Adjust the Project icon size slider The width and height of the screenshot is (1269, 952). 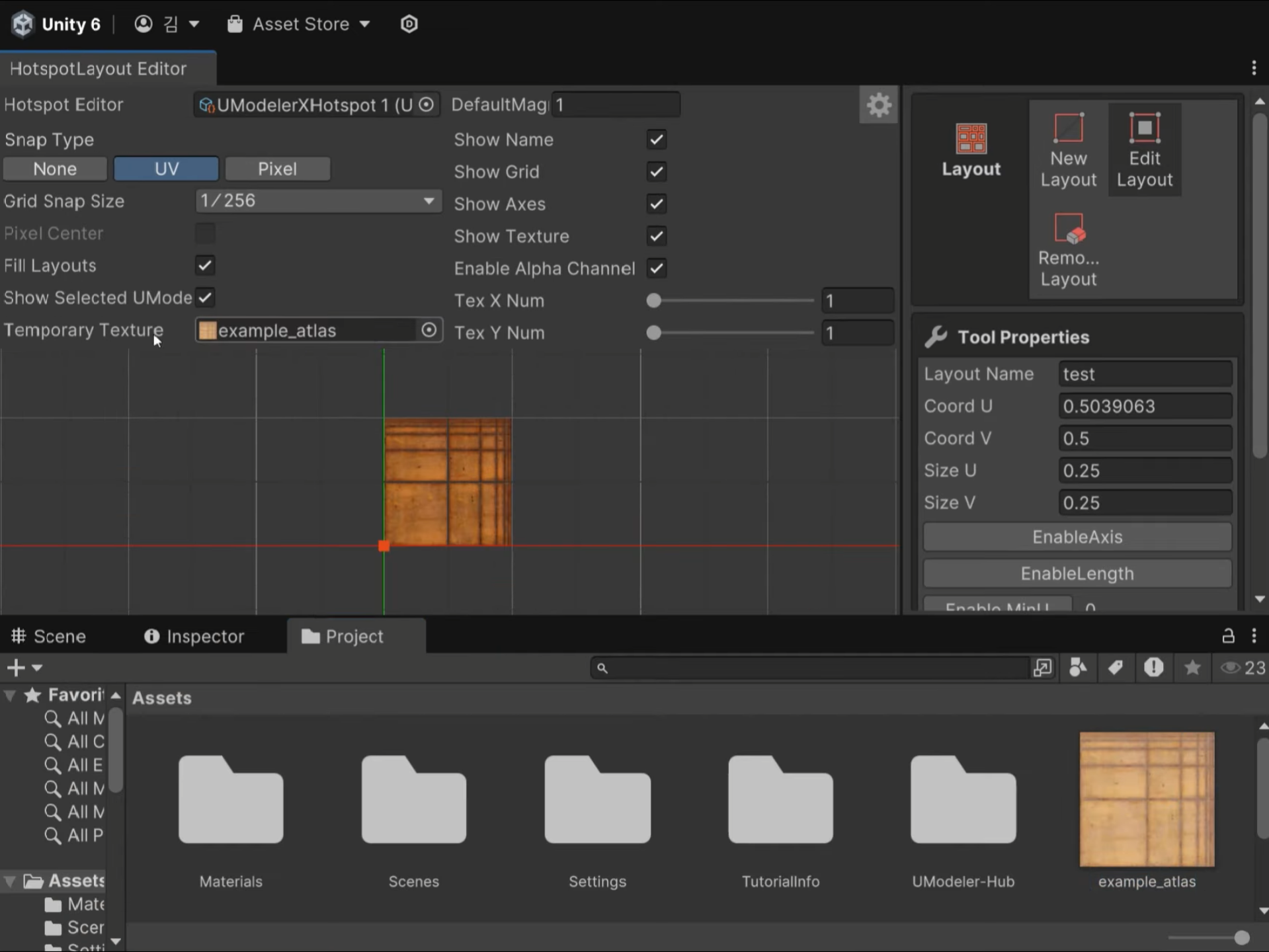[1209, 937]
